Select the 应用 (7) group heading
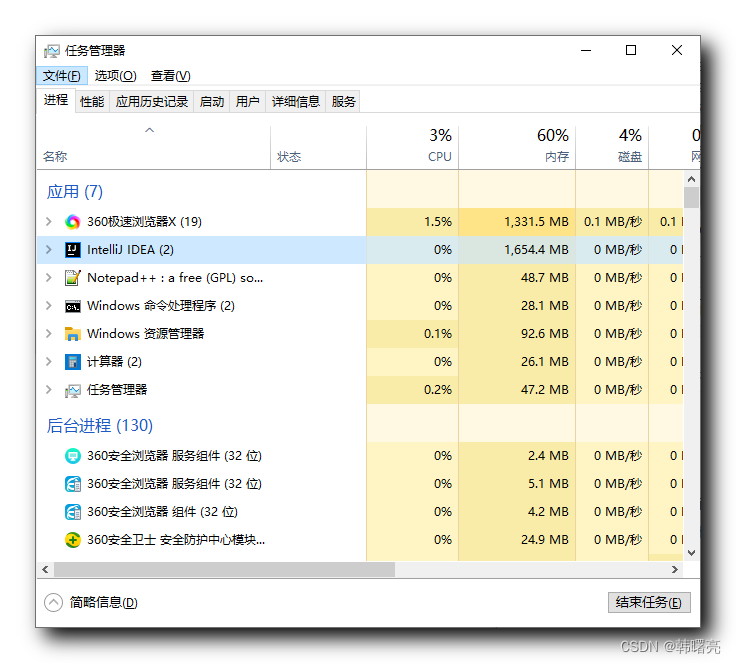736x663 pixels. pyautogui.click(x=75, y=192)
